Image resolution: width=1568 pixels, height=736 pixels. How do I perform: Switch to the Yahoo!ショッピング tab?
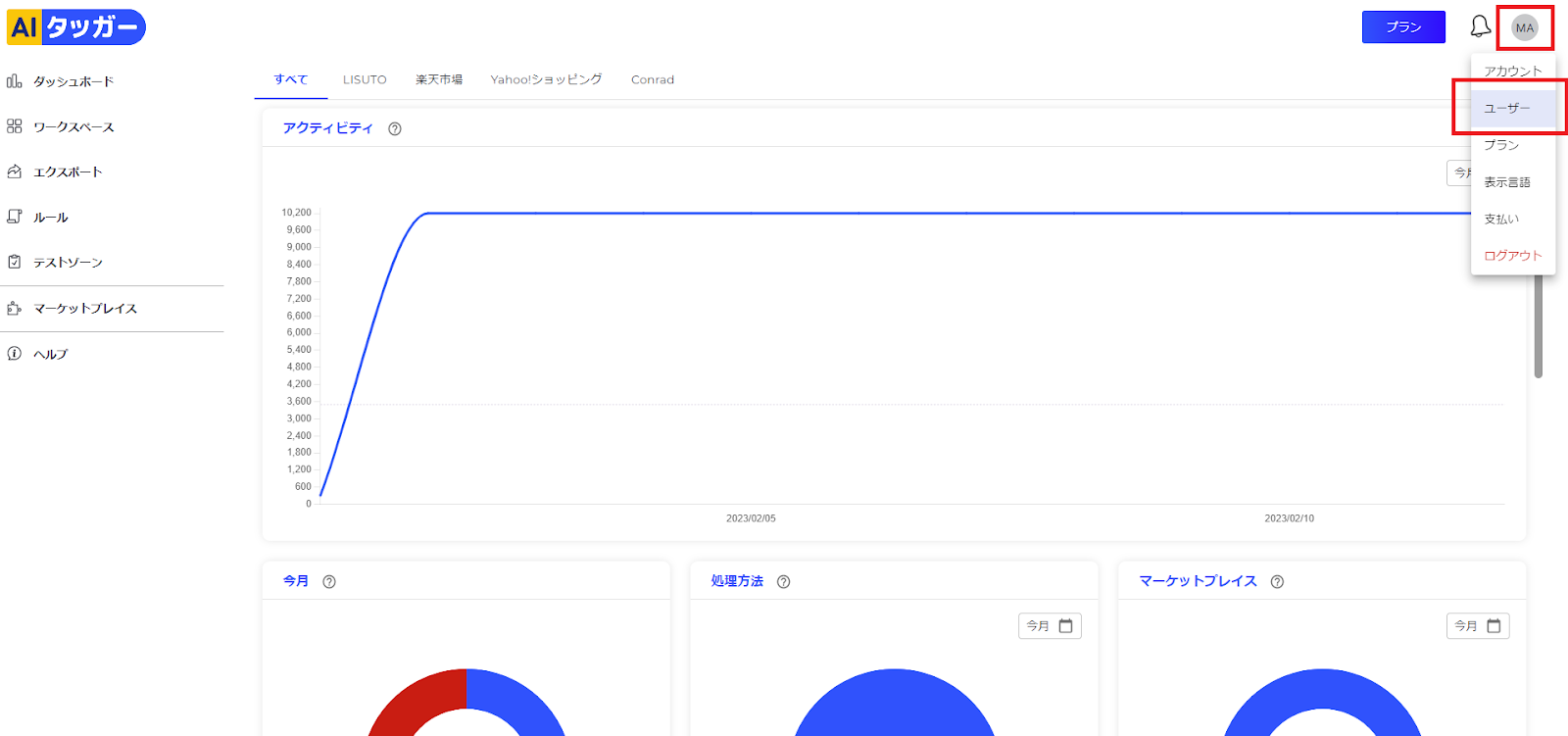(546, 79)
